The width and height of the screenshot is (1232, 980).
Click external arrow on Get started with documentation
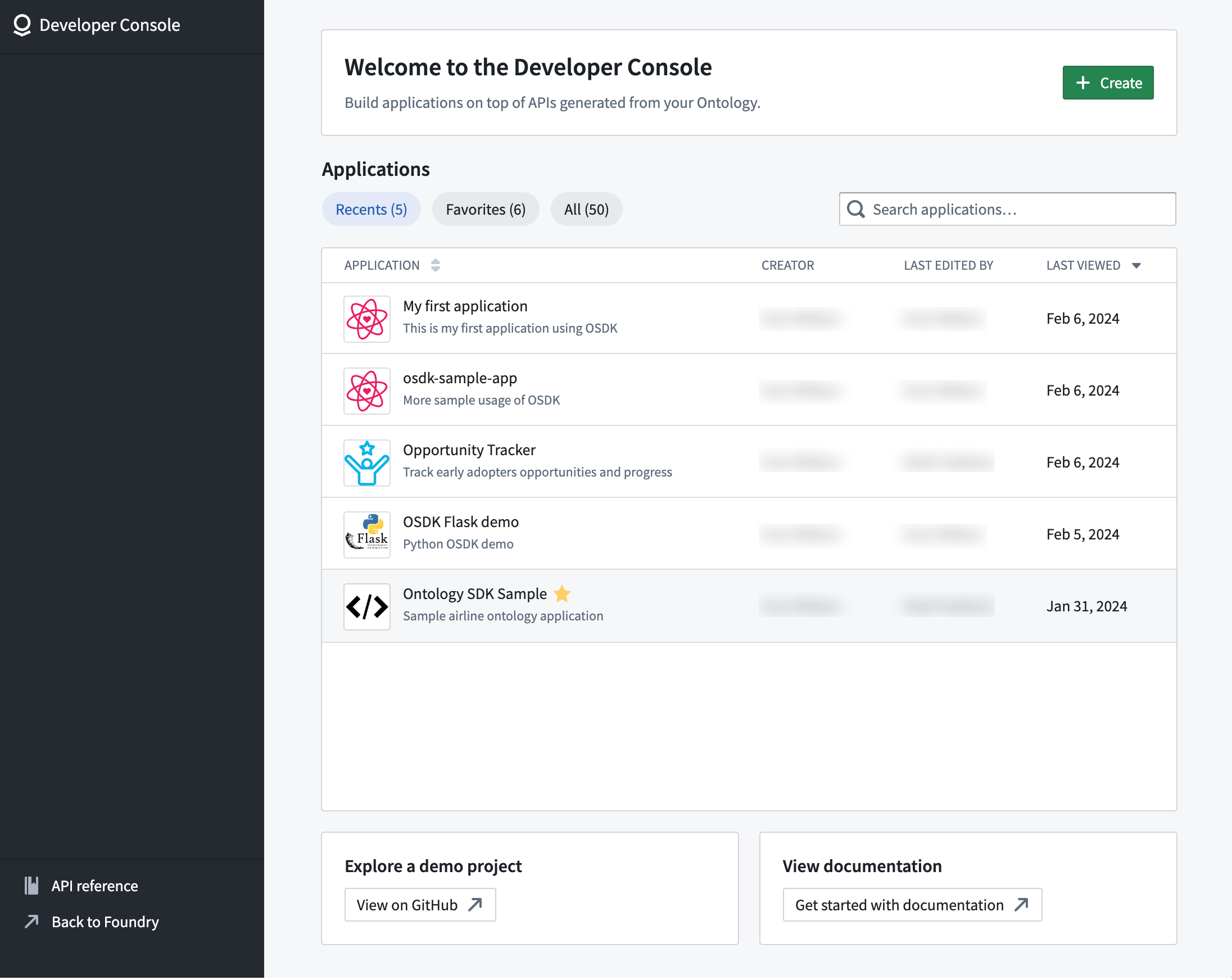pyautogui.click(x=1022, y=905)
